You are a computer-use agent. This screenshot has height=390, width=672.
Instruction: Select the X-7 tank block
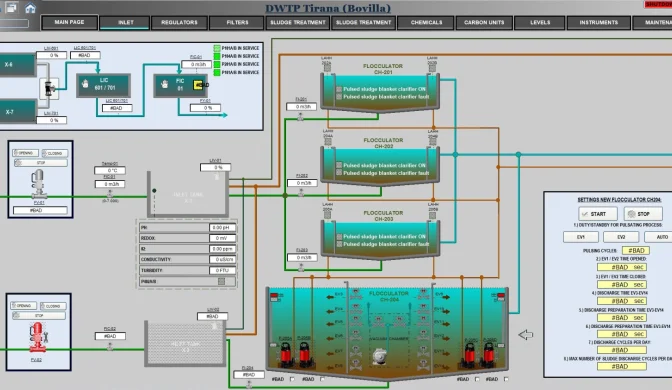pyautogui.click(x=17, y=111)
